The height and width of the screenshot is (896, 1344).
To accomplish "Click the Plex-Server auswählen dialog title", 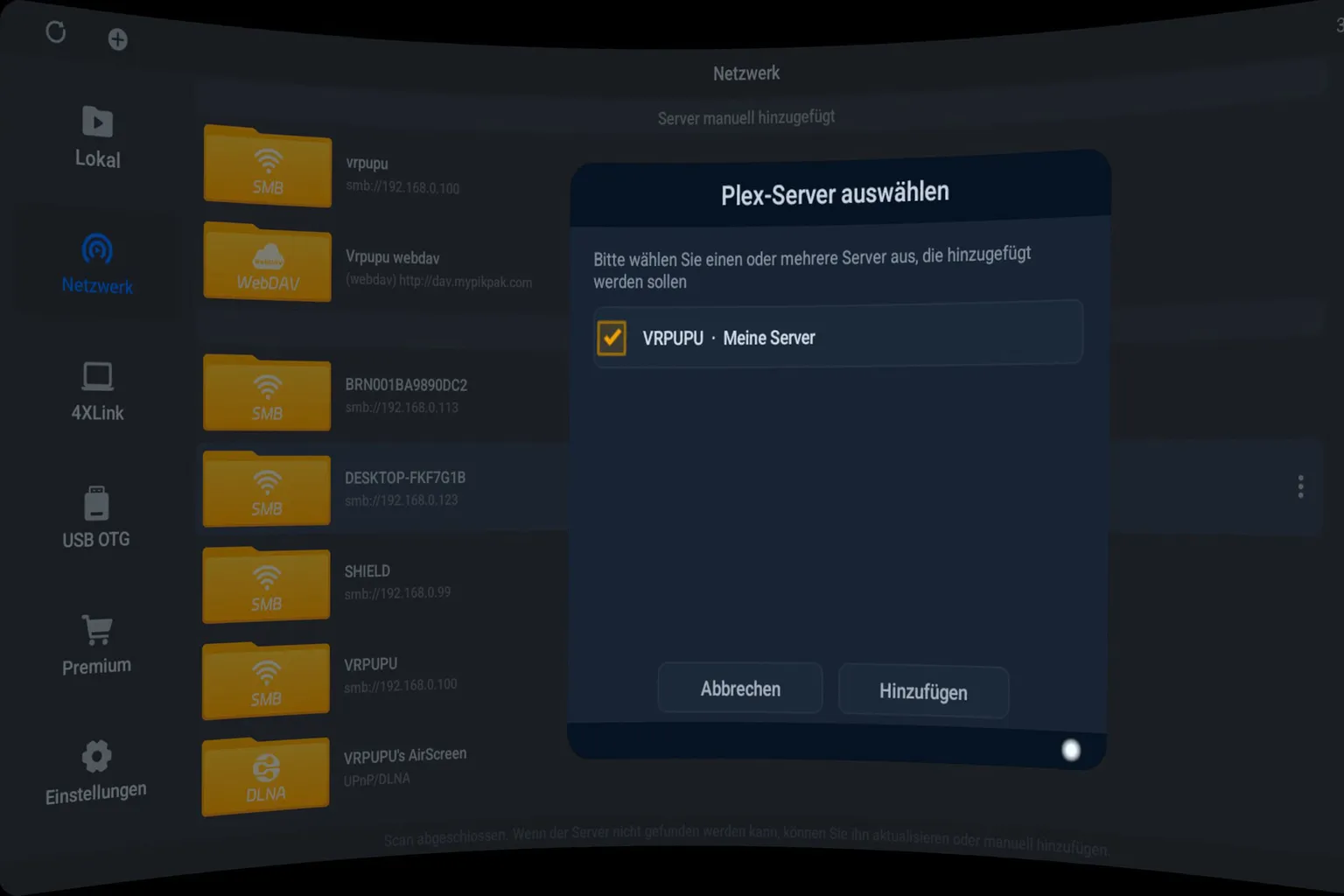I will click(x=835, y=193).
